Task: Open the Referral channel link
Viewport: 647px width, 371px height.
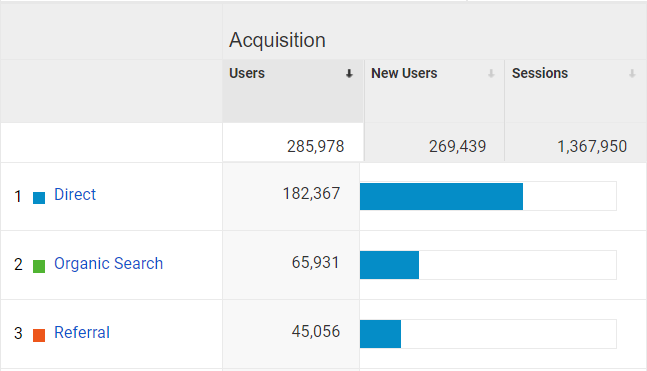Action: [82, 333]
